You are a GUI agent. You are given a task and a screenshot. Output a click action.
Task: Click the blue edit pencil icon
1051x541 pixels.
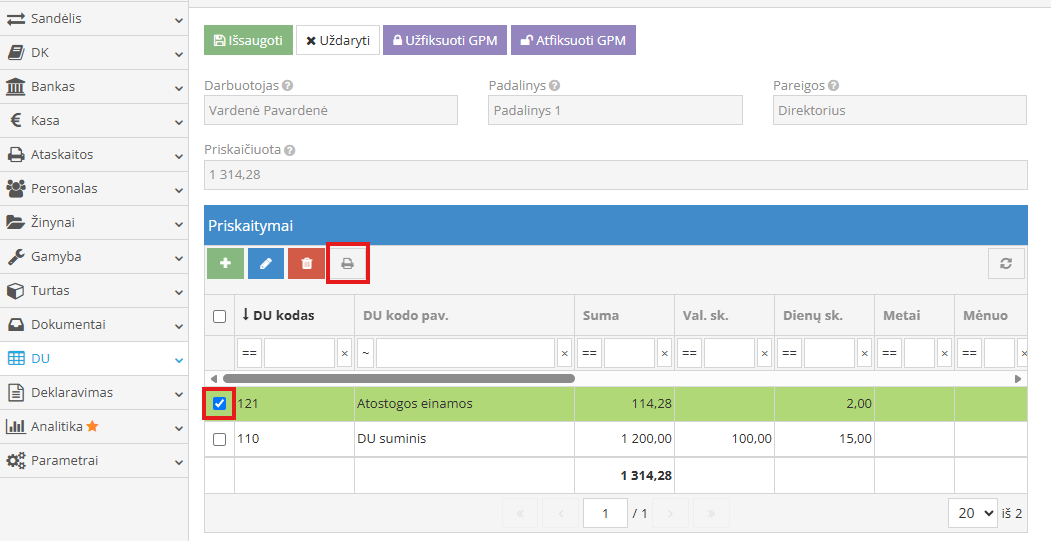tap(266, 263)
